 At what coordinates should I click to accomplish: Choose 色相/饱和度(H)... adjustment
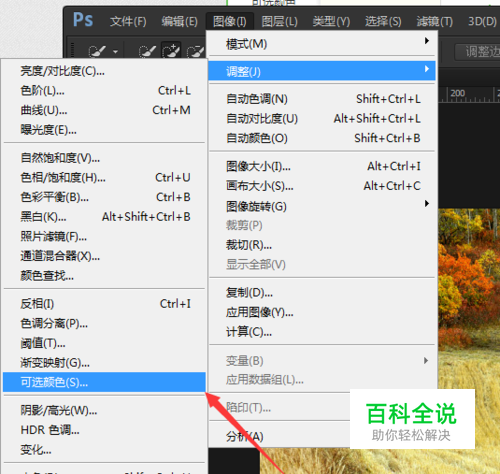pyautogui.click(x=104, y=177)
